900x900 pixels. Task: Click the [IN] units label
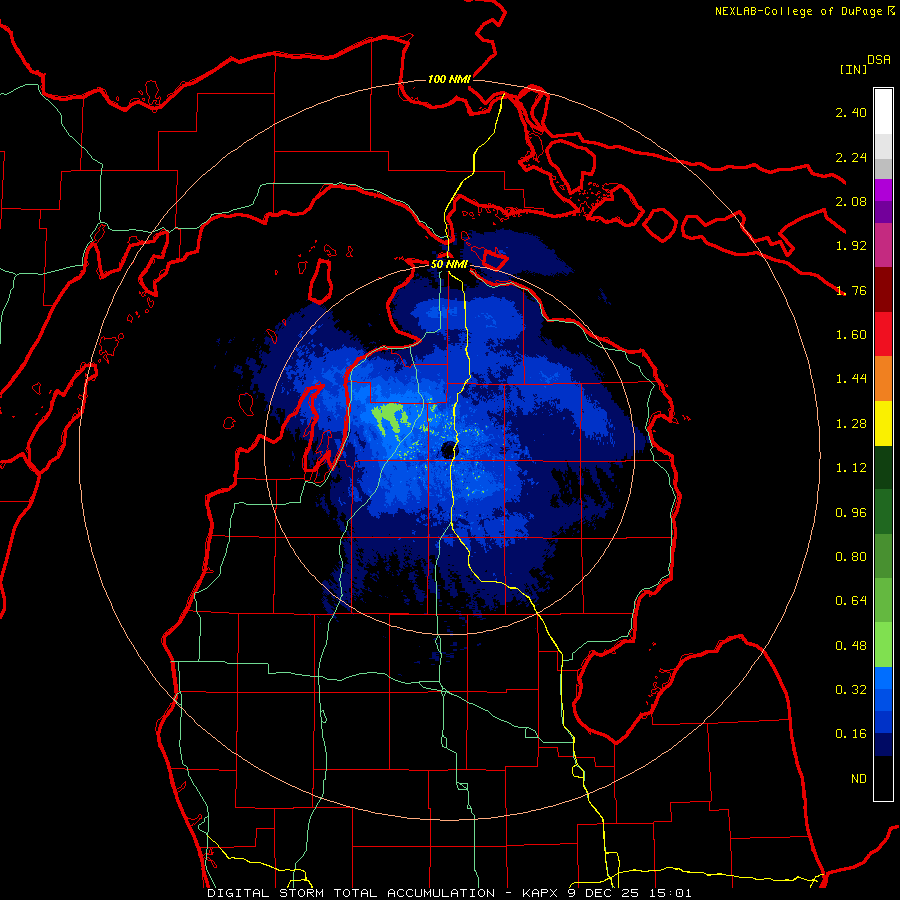point(853,69)
